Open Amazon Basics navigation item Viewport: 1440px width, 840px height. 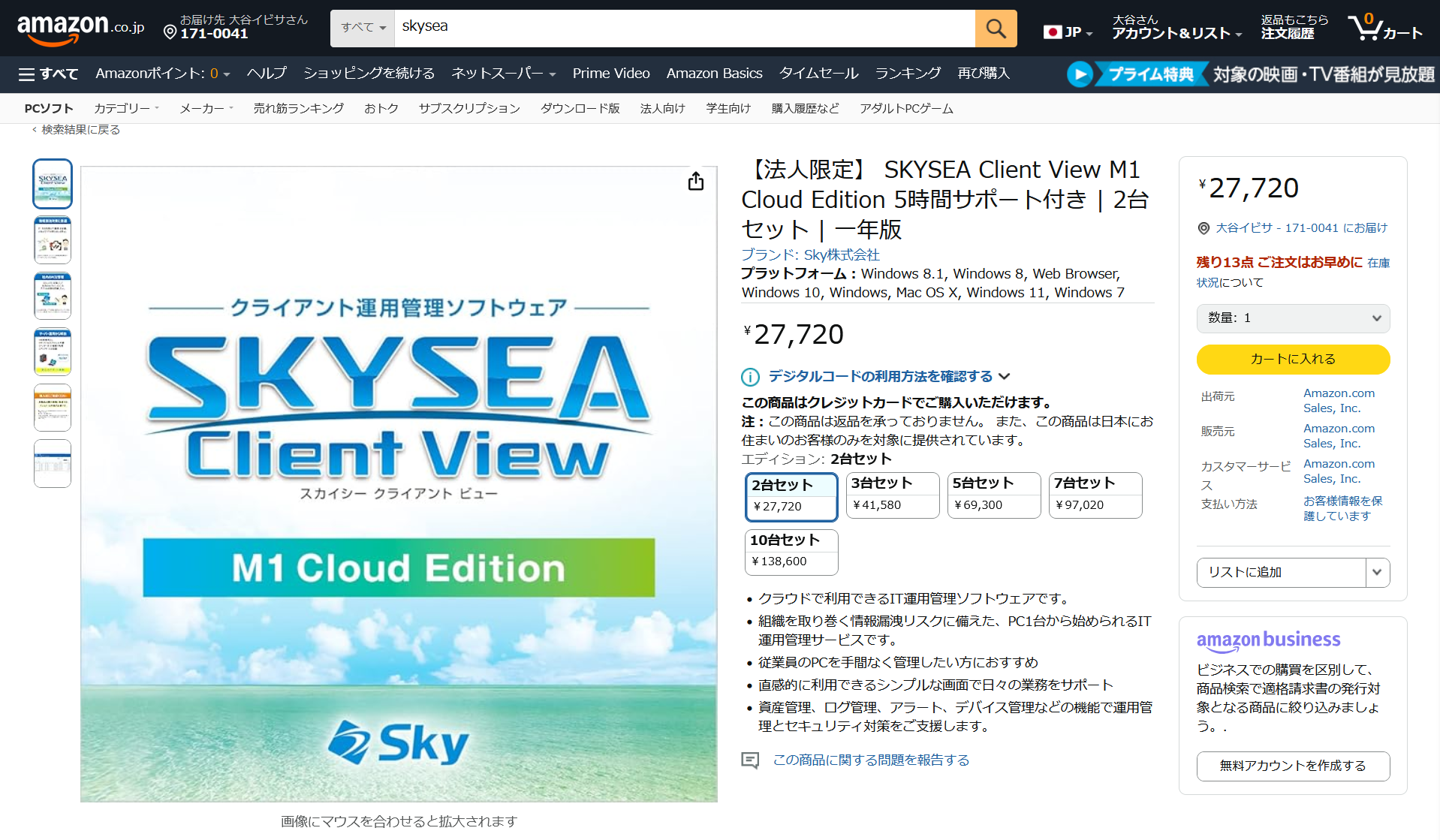[714, 74]
